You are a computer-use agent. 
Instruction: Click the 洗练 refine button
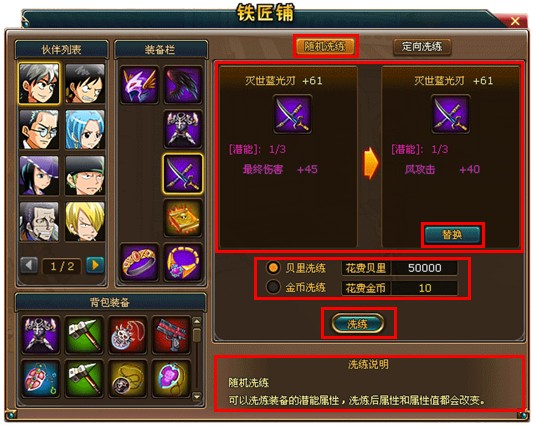pyautogui.click(x=358, y=324)
